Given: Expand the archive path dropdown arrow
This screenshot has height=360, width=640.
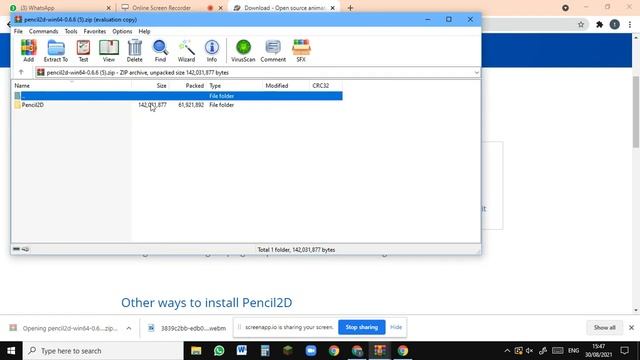Looking at the screenshot, I should (476, 73).
